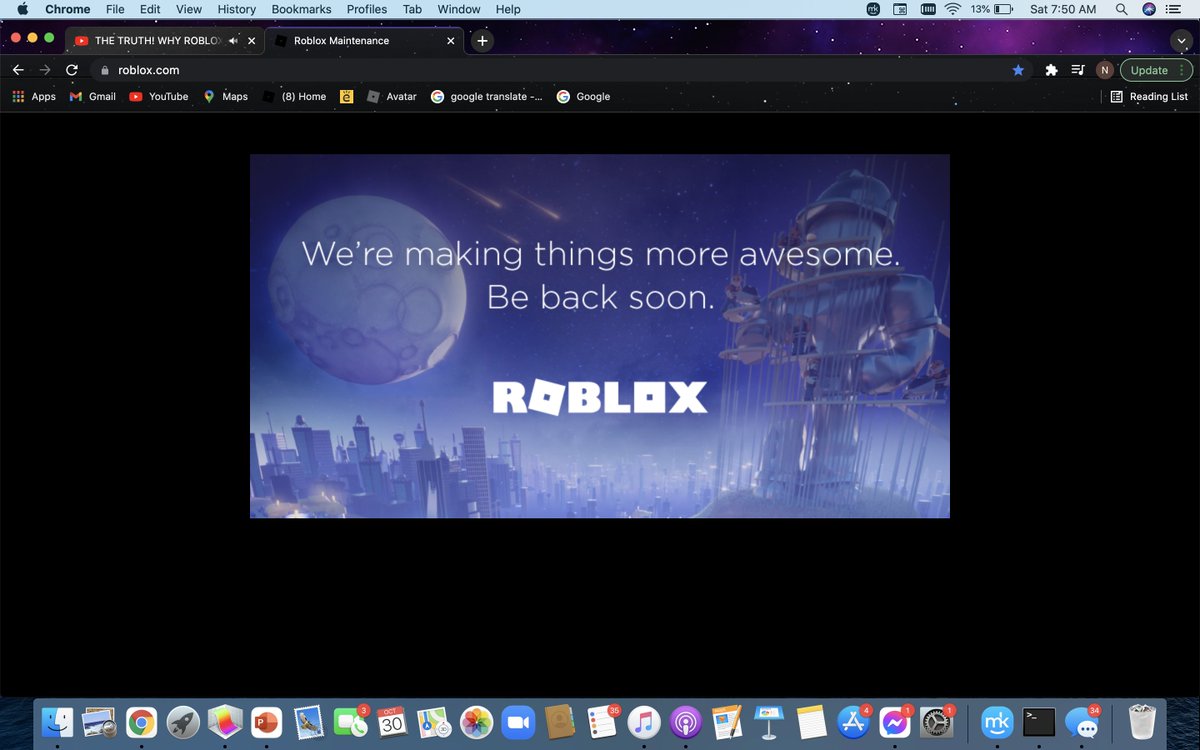The height and width of the screenshot is (750, 1200).
Task: Open the Window menu
Action: pyautogui.click(x=459, y=9)
